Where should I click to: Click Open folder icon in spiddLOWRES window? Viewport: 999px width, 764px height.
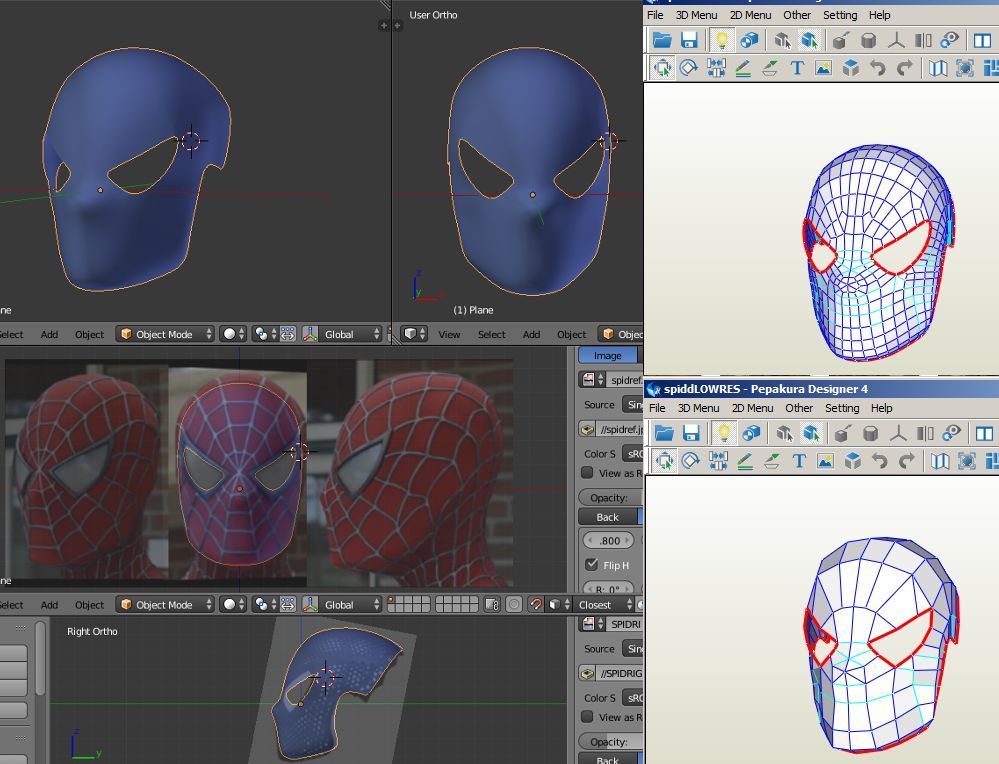(x=664, y=433)
